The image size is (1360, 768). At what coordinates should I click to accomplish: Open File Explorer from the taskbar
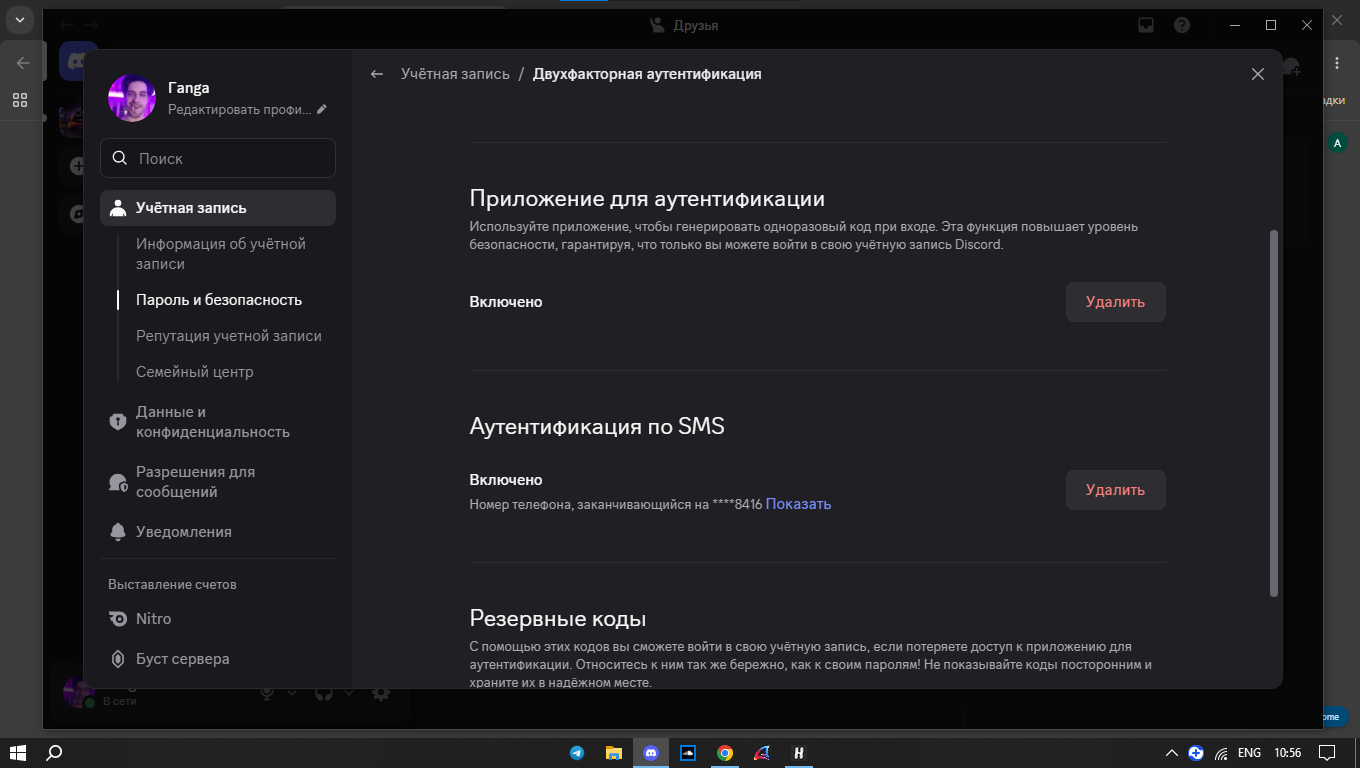tap(614, 753)
